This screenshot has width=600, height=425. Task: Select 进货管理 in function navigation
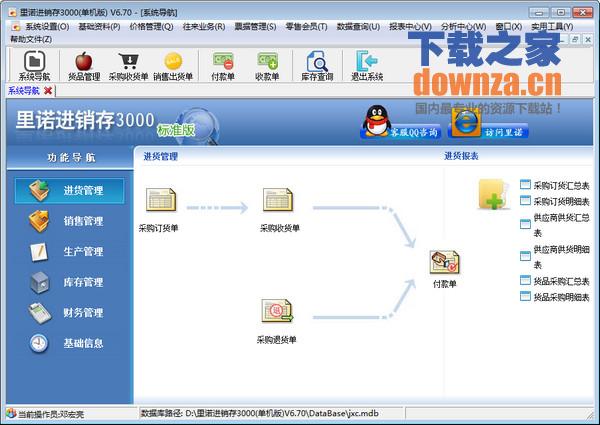tap(69, 190)
